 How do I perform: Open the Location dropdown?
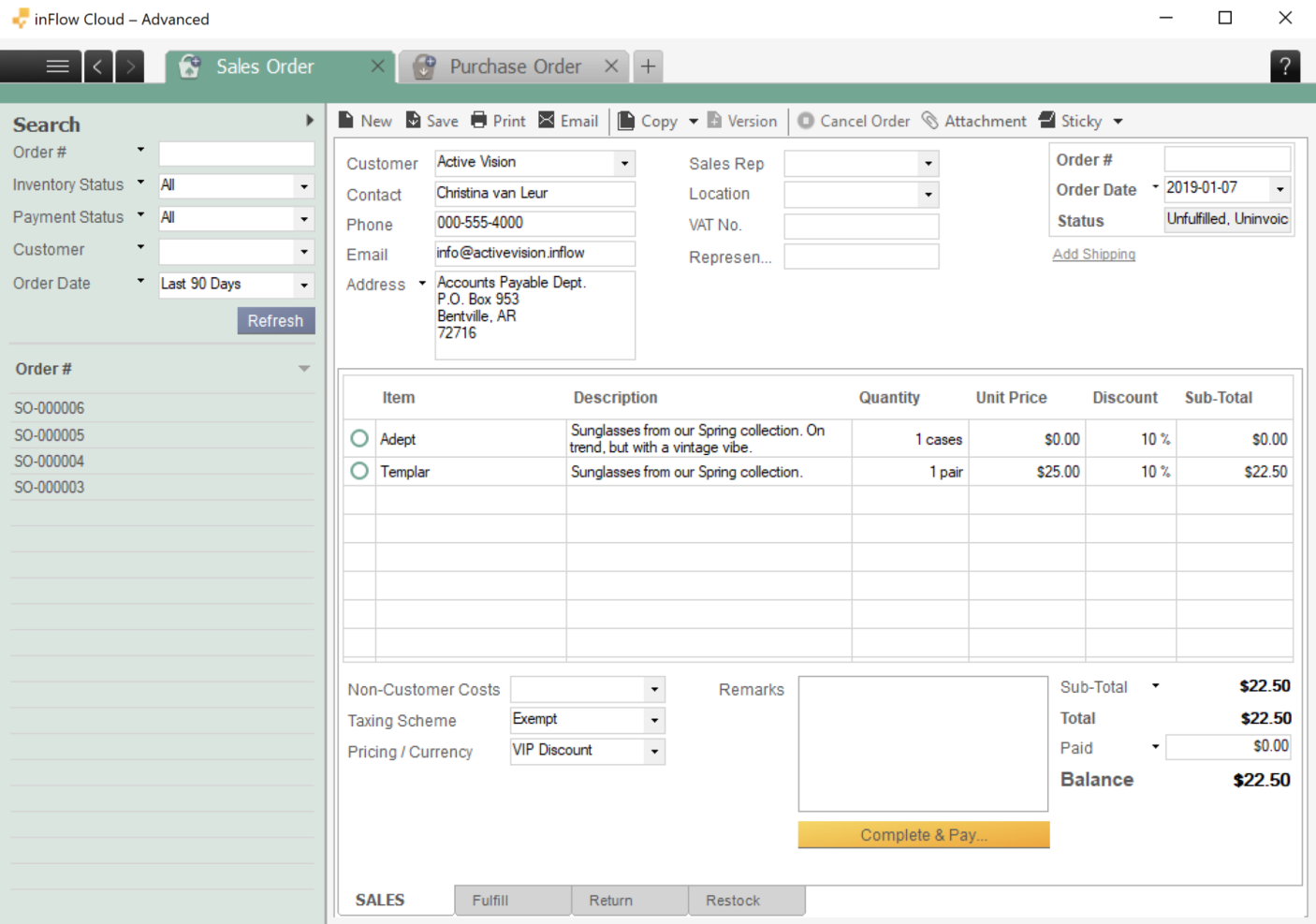tap(929, 195)
